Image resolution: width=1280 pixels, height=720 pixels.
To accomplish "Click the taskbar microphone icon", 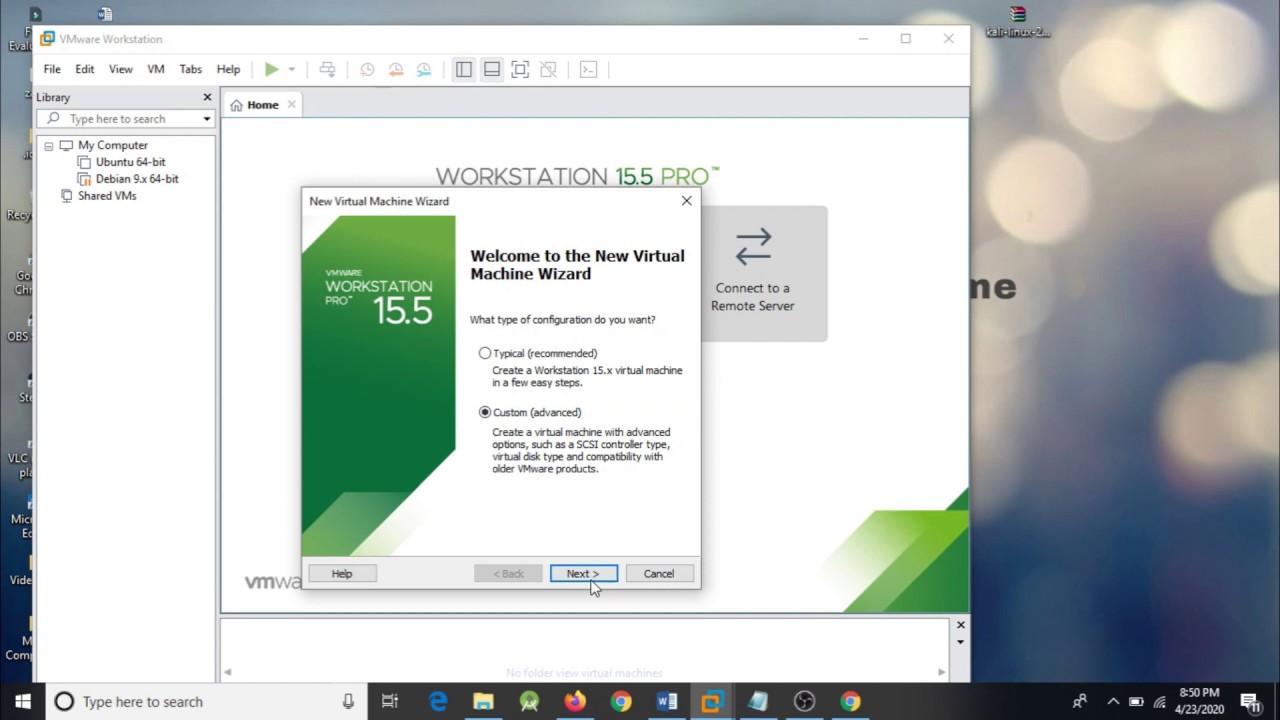I will (x=348, y=702).
